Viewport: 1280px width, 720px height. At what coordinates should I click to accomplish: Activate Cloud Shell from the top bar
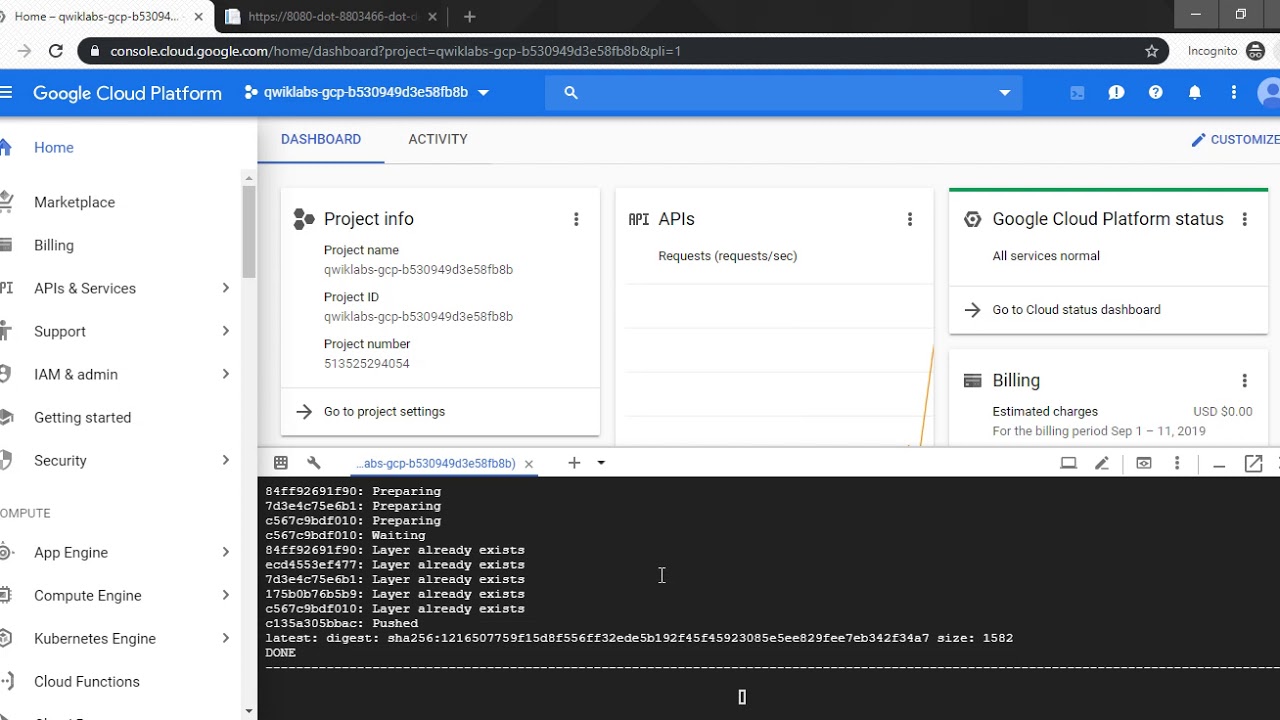pos(1077,93)
